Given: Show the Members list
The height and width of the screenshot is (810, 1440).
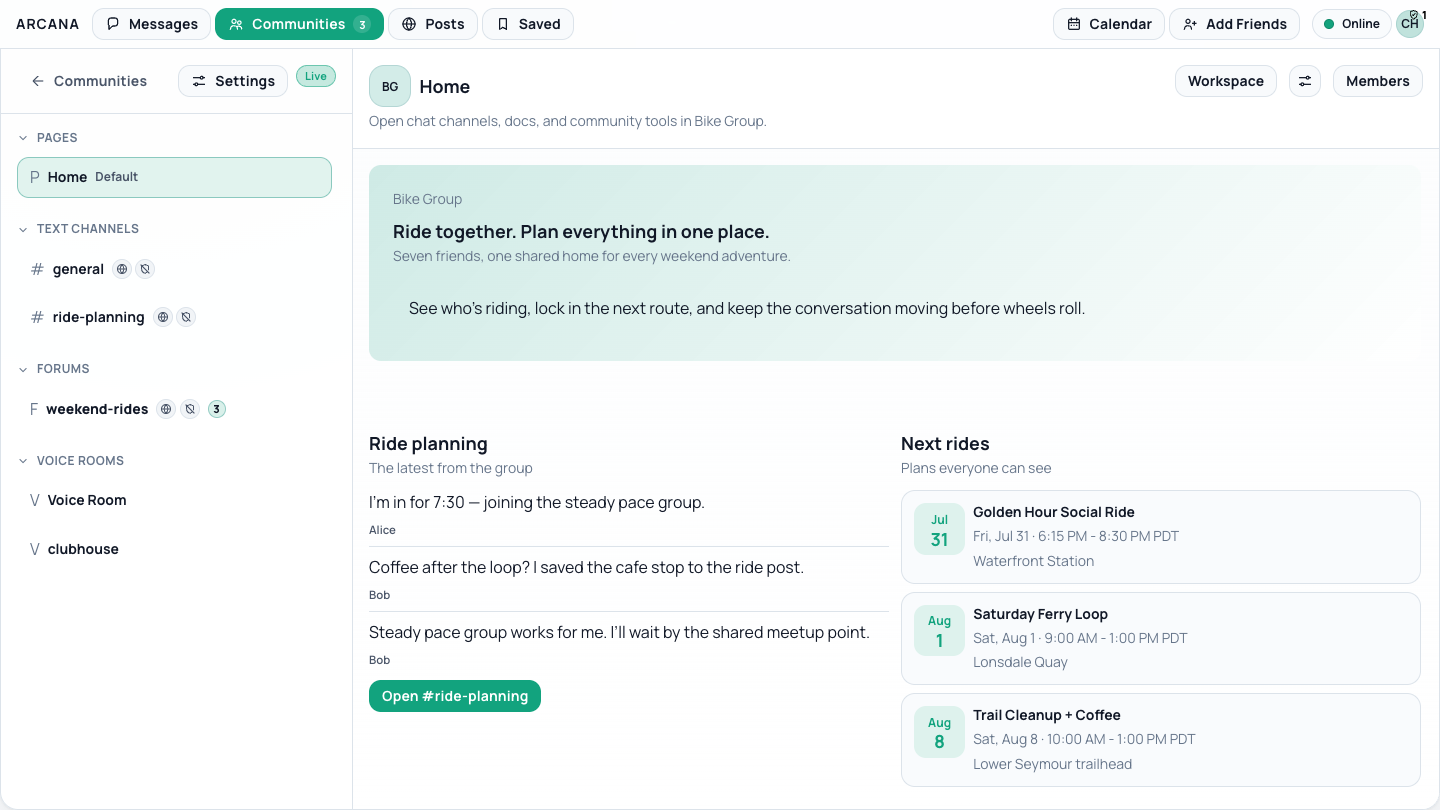Looking at the screenshot, I should coord(1378,81).
